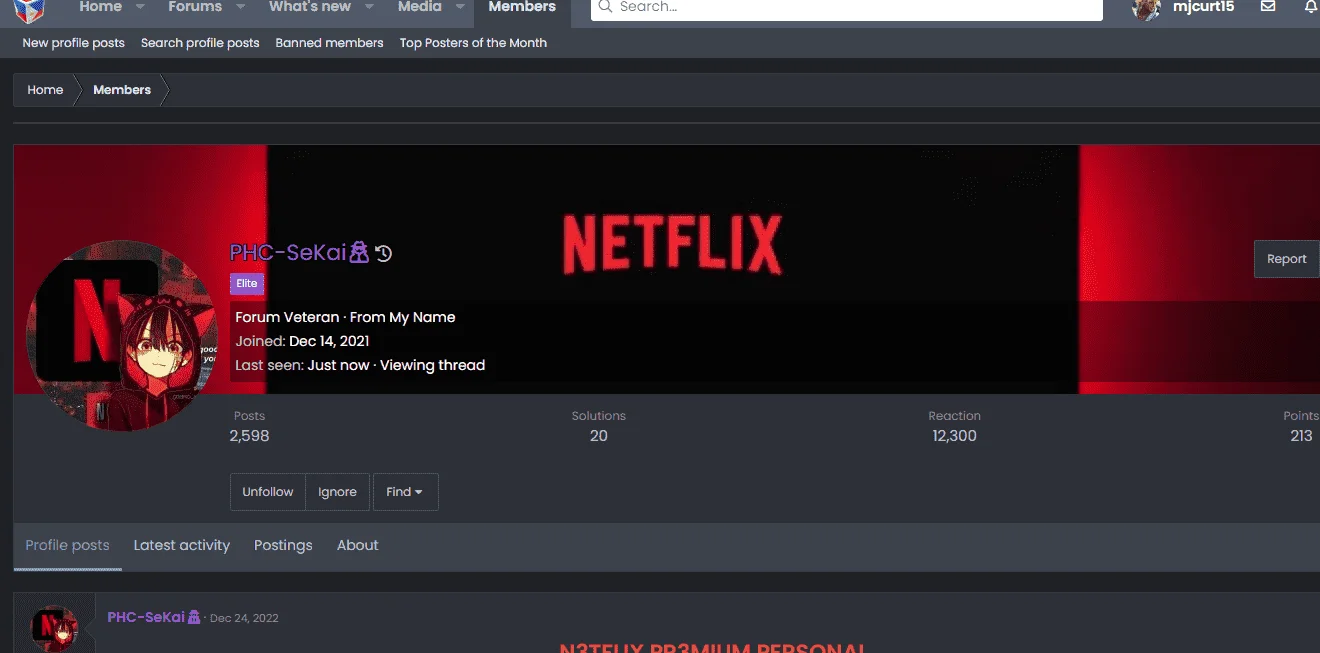Image resolution: width=1320 pixels, height=653 pixels.
Task: Click the Members breadcrumb
Action: coord(122,90)
